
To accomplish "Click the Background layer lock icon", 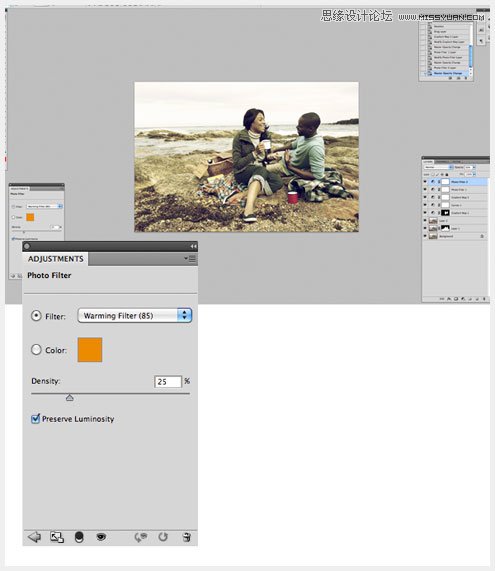I will tap(482, 236).
